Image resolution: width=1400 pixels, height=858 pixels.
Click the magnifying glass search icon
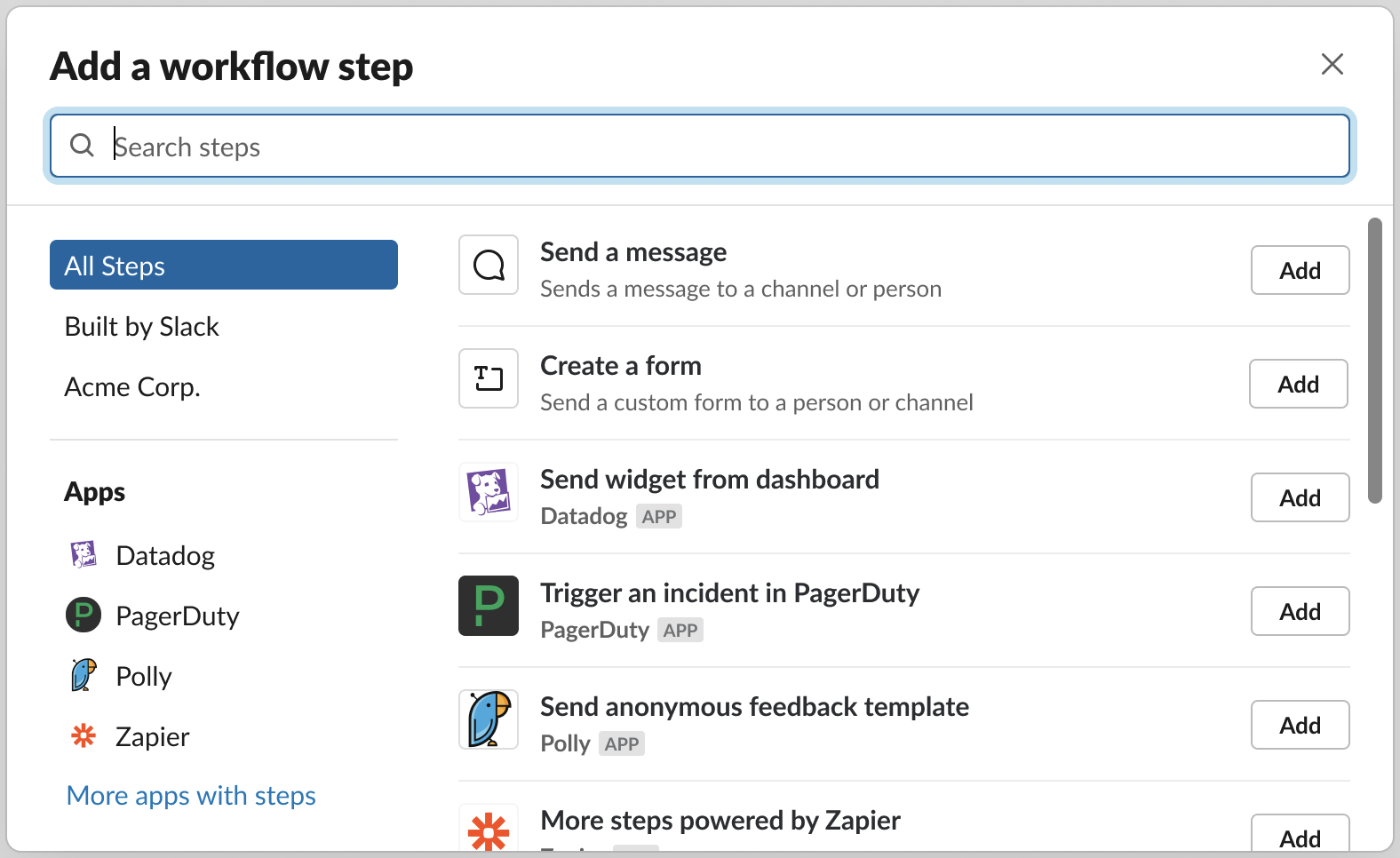tap(82, 146)
